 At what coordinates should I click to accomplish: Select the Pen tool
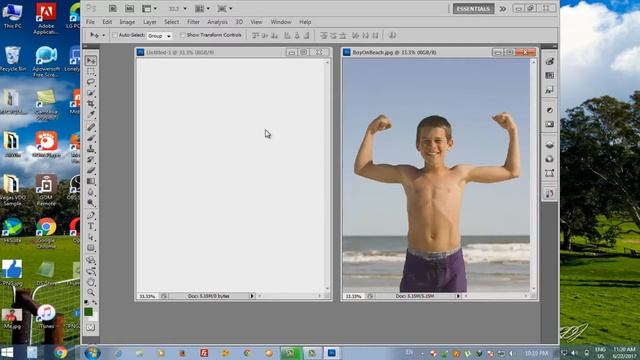[91, 215]
